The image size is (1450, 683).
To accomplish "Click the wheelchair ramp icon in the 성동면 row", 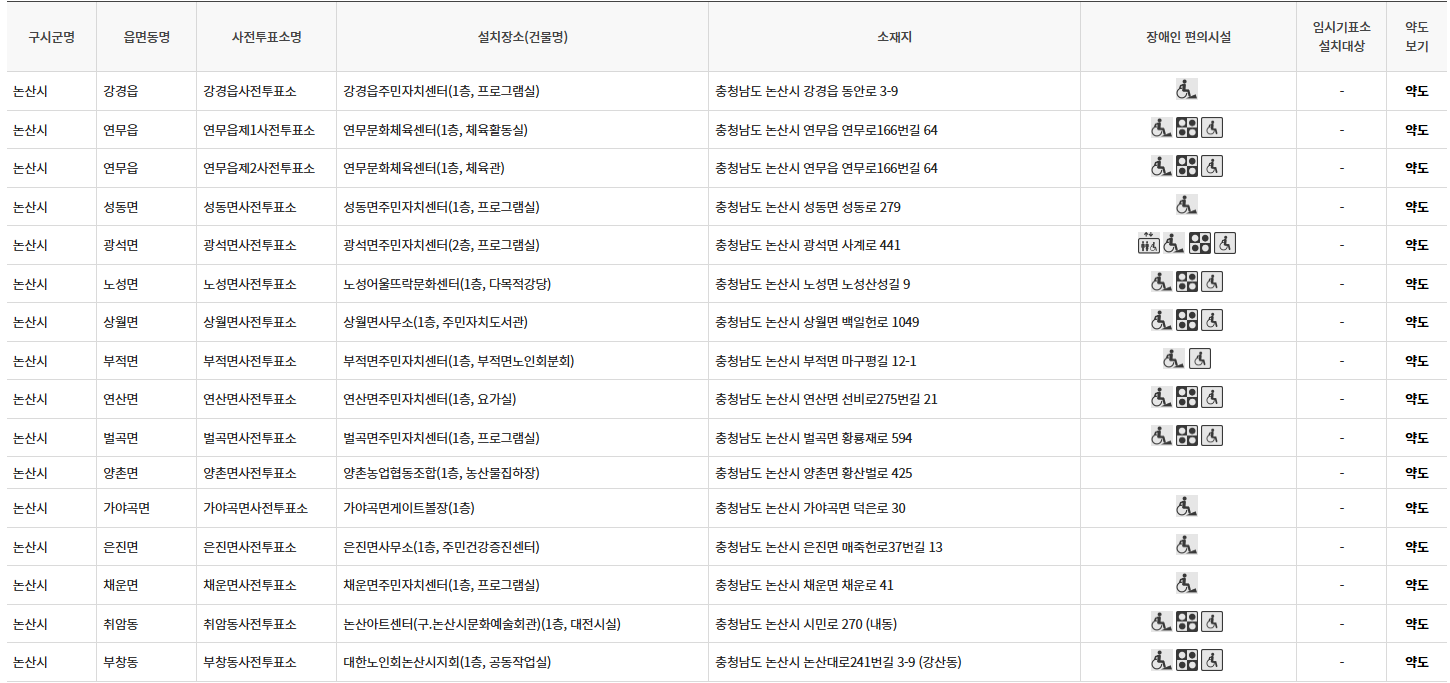I will point(1186,206).
